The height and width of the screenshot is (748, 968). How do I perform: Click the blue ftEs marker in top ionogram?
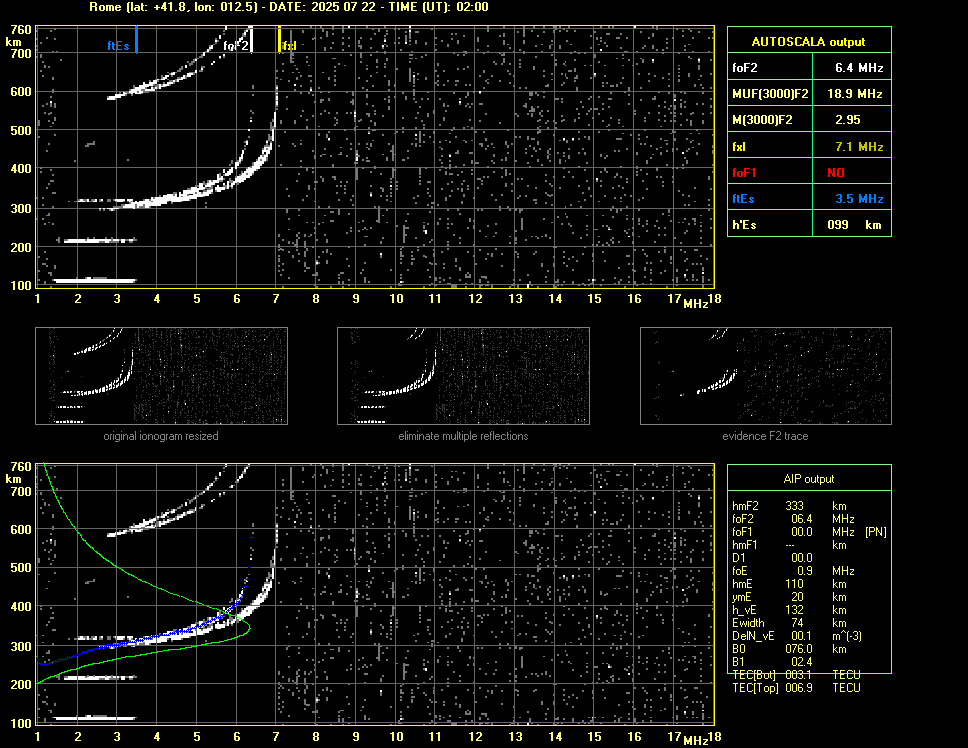[136, 39]
